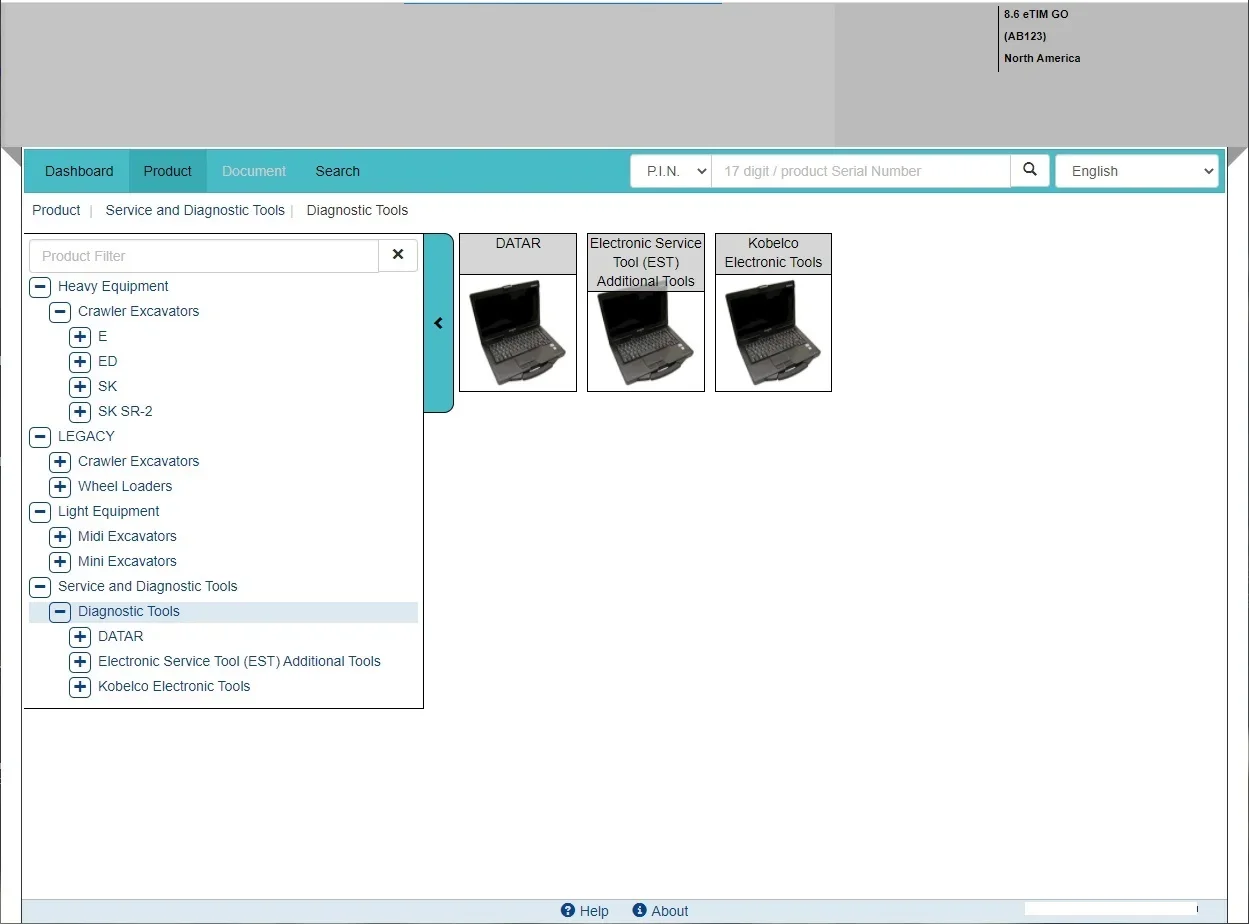Open the English language dropdown

pos(1137,171)
